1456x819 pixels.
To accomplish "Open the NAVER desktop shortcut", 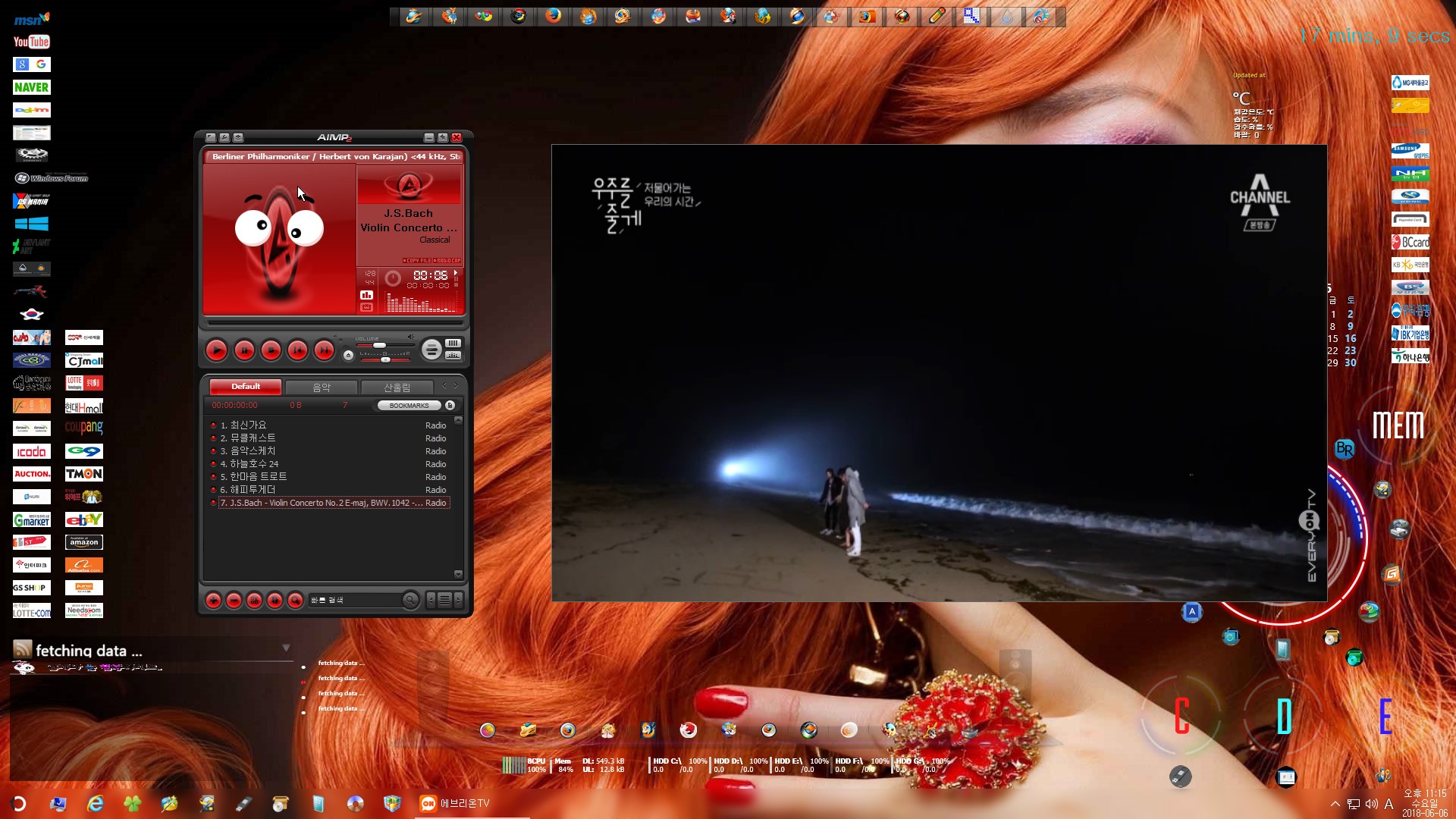I will point(32,87).
